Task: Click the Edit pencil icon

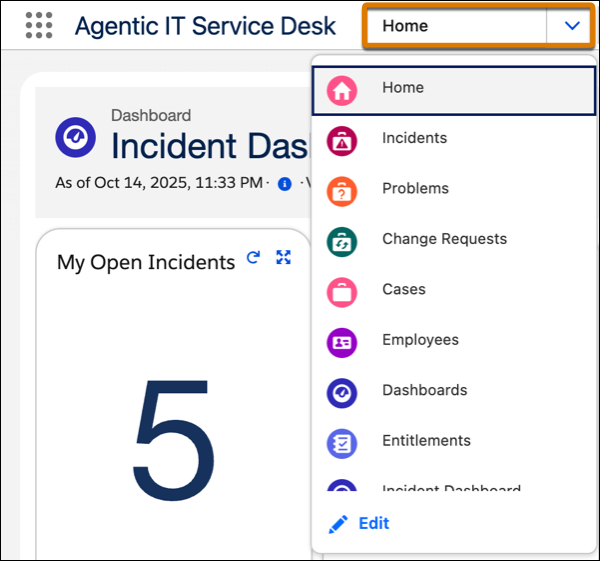Action: (x=338, y=524)
